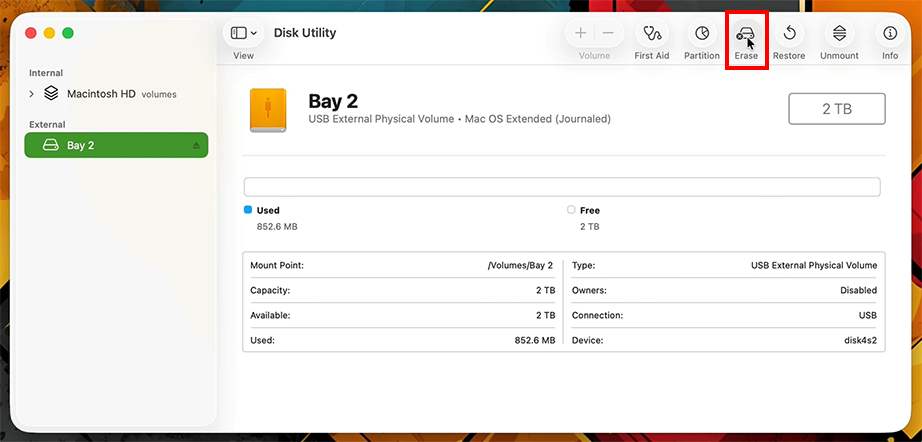
Task: Unmount the selected volume
Action: (839, 33)
